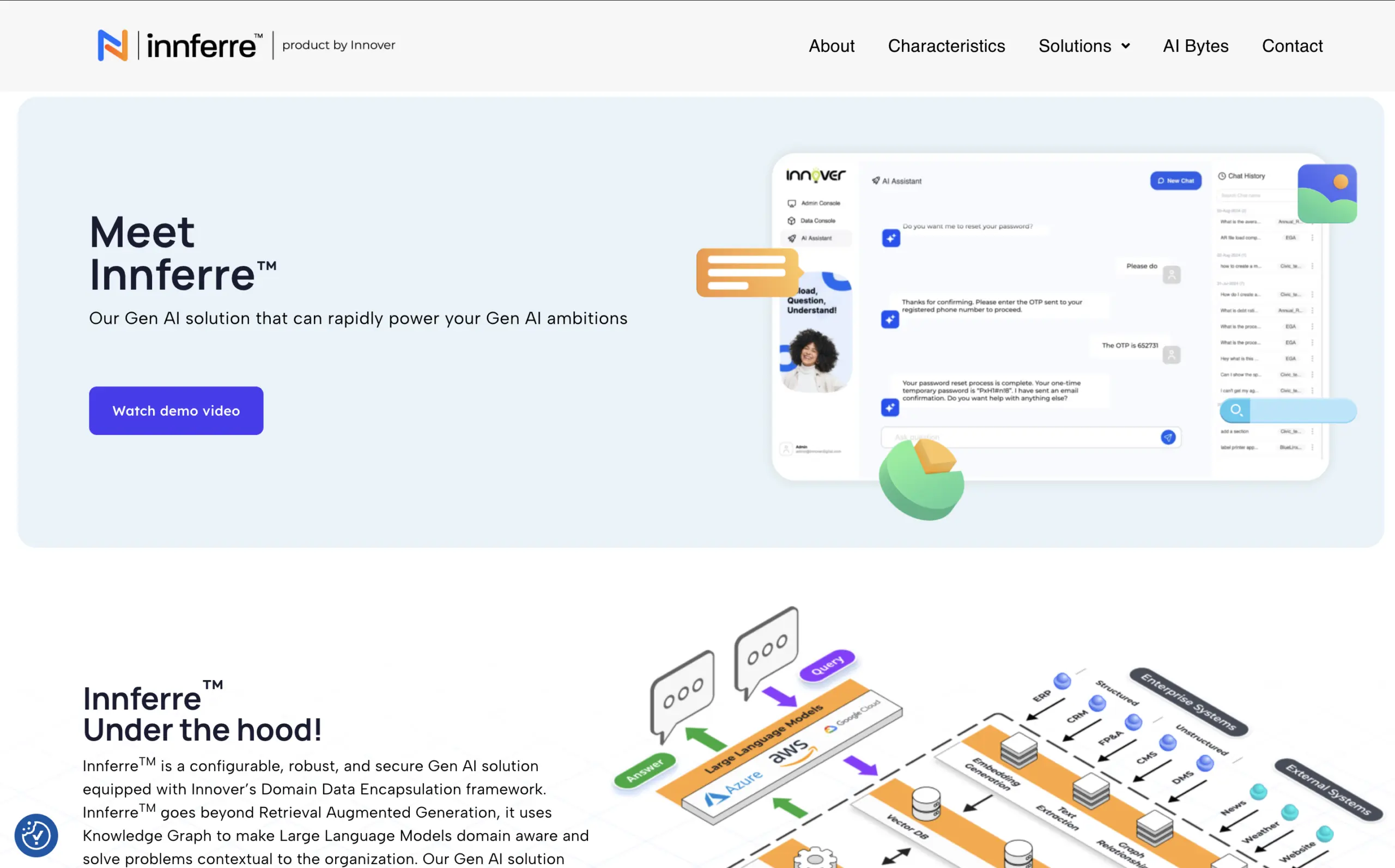The image size is (1395, 868).
Task: Open AI Bytes from navigation
Action: click(x=1195, y=46)
